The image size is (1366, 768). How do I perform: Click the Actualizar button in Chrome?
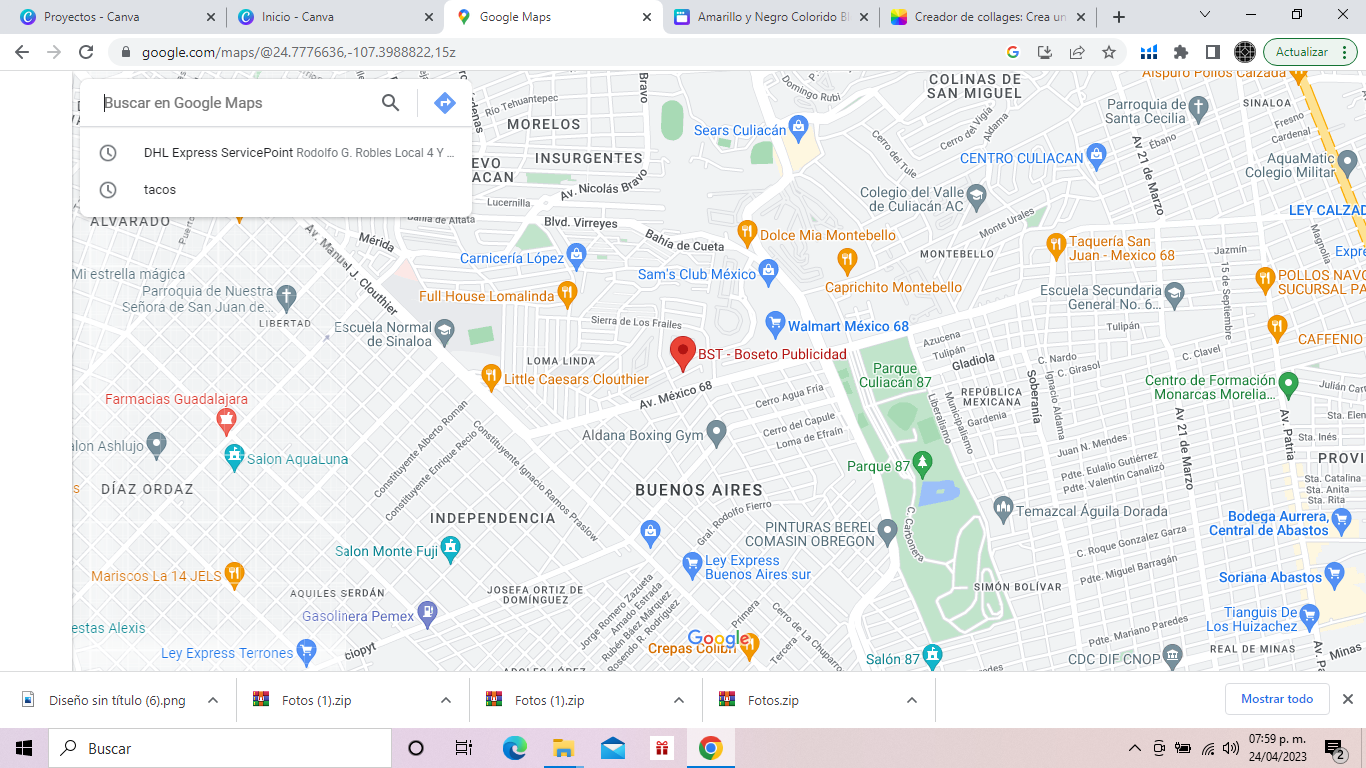pos(1310,52)
